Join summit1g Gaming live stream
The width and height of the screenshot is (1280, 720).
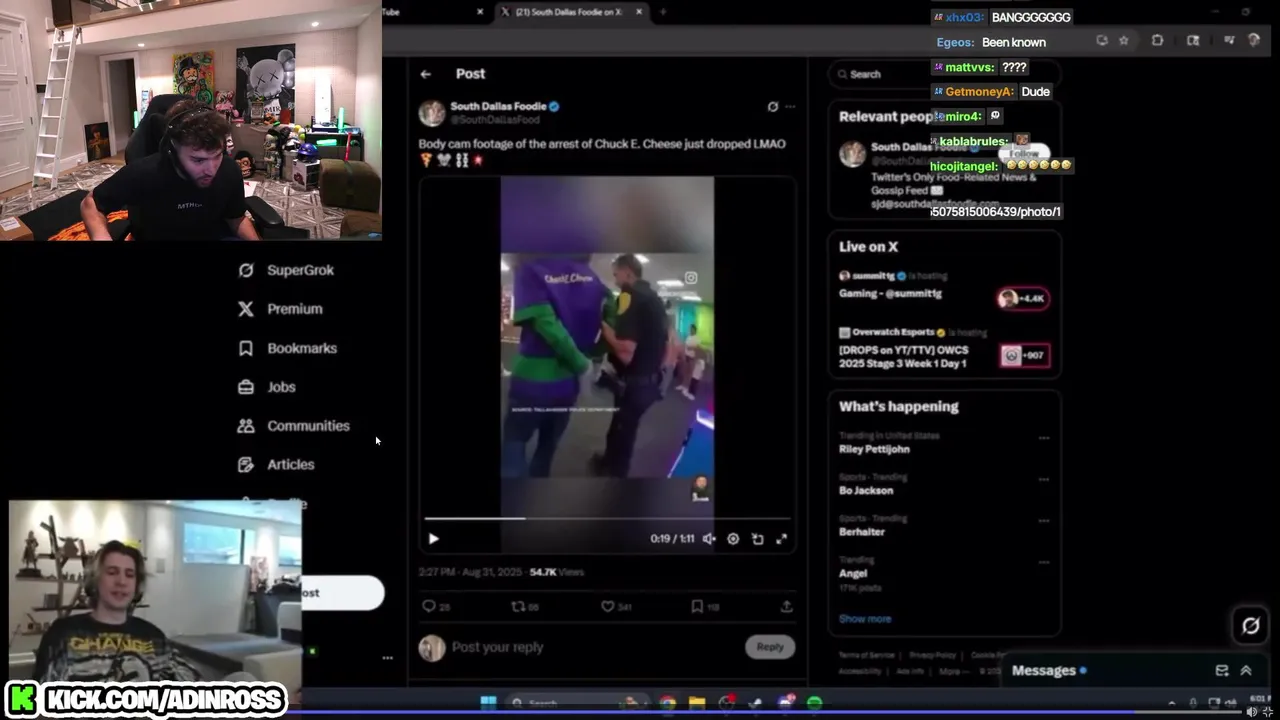[1023, 298]
